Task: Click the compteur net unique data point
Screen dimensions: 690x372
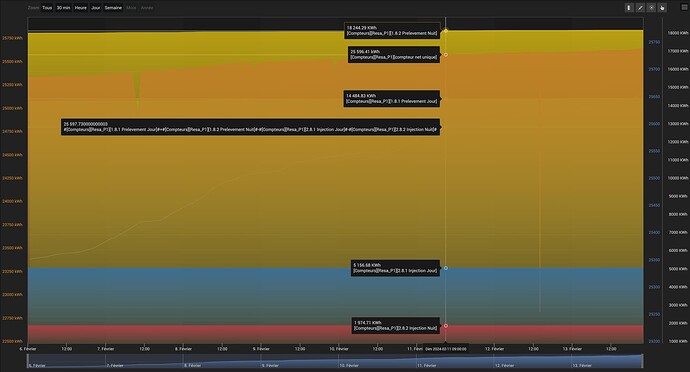Action: (x=446, y=55)
